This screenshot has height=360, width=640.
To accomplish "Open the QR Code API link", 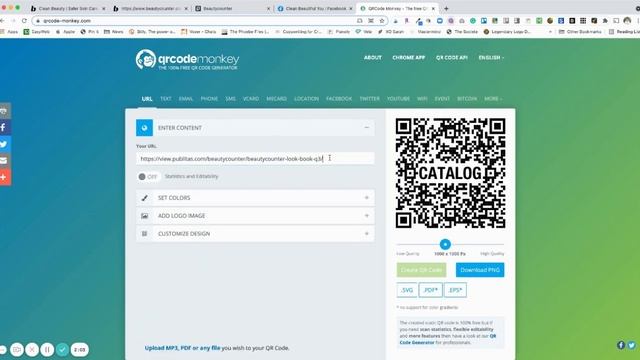I will coord(451,58).
